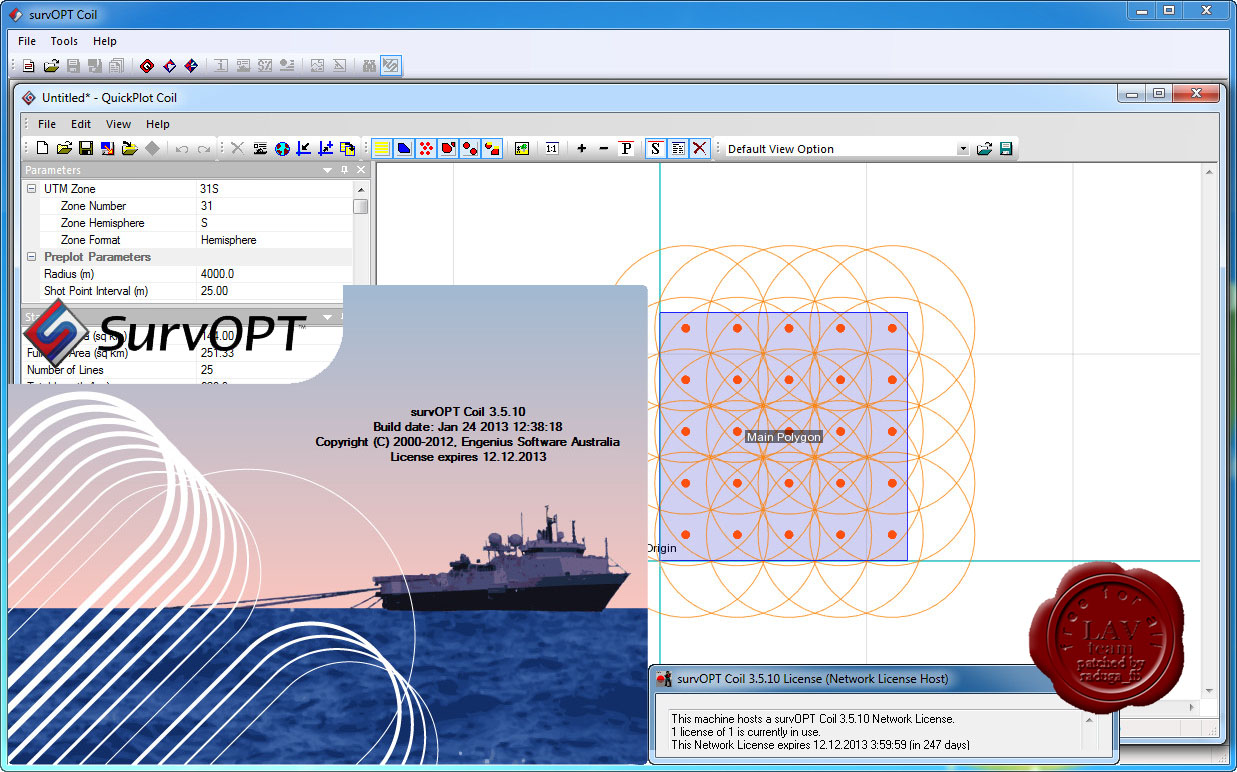The width and height of the screenshot is (1237, 772).
Task: Click the blue axes origin icon
Action: [304, 149]
